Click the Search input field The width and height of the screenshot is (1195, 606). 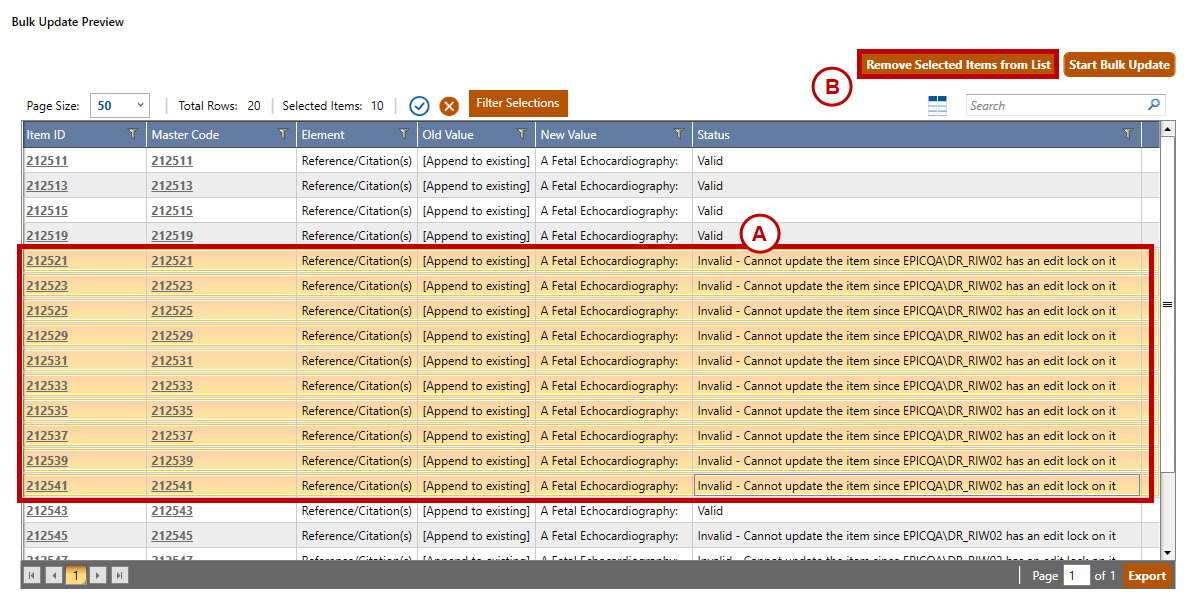click(1055, 106)
